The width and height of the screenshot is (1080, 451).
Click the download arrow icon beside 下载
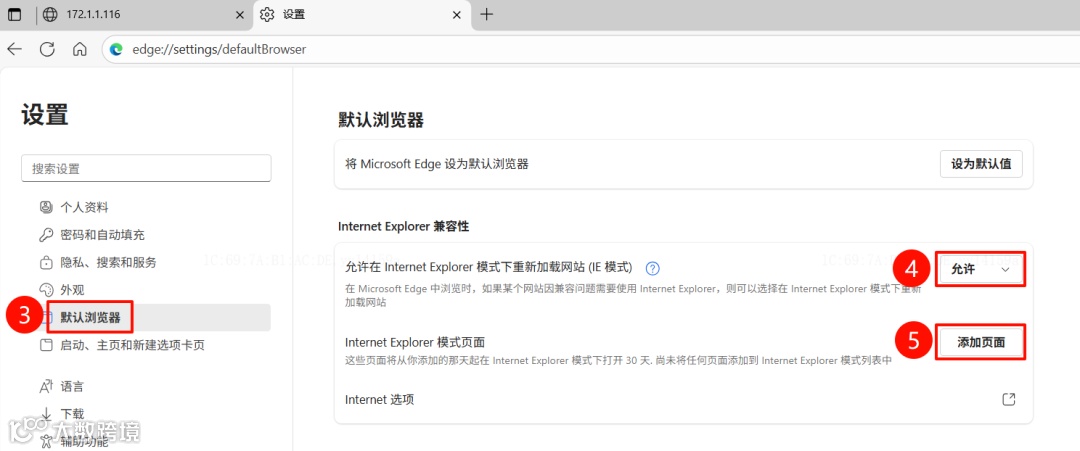46,414
